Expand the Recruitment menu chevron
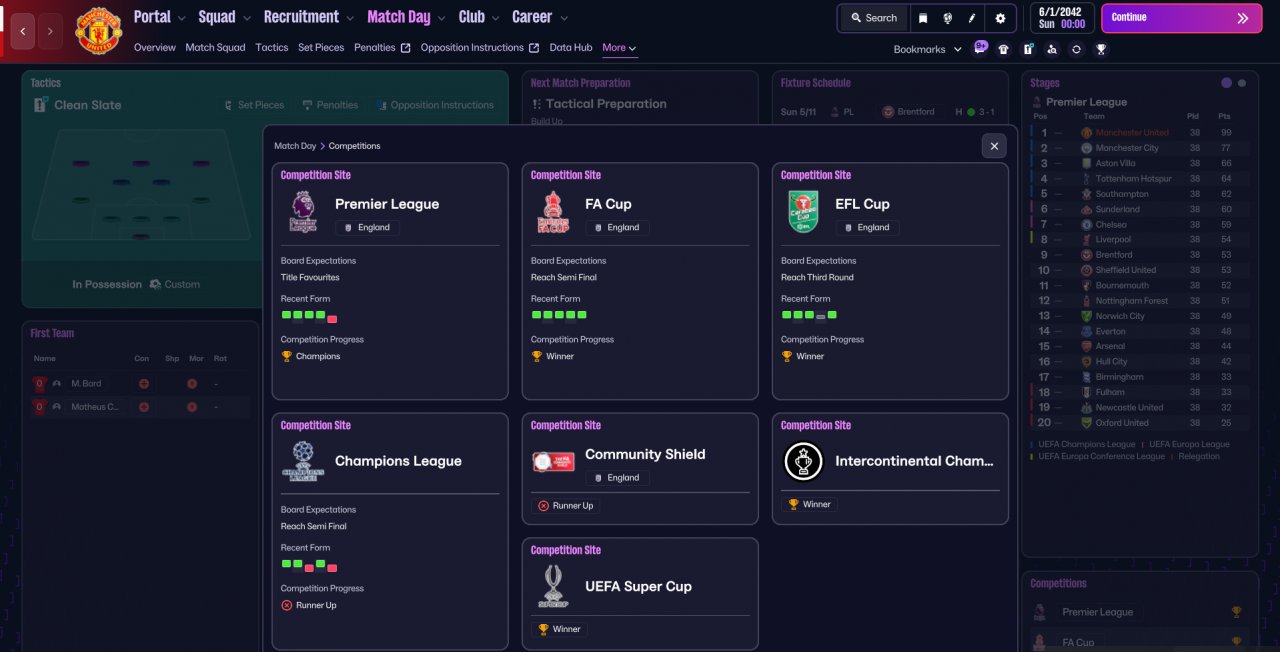 (350, 18)
